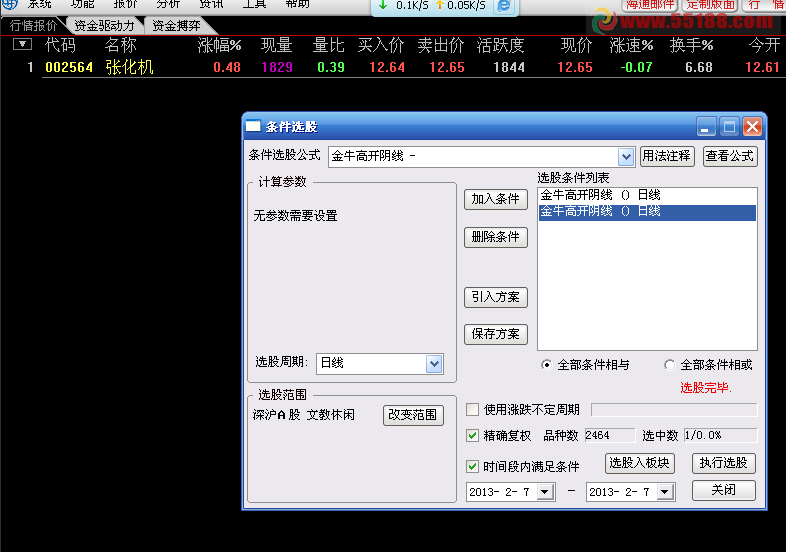Sort by the 量比 column header

(x=328, y=46)
